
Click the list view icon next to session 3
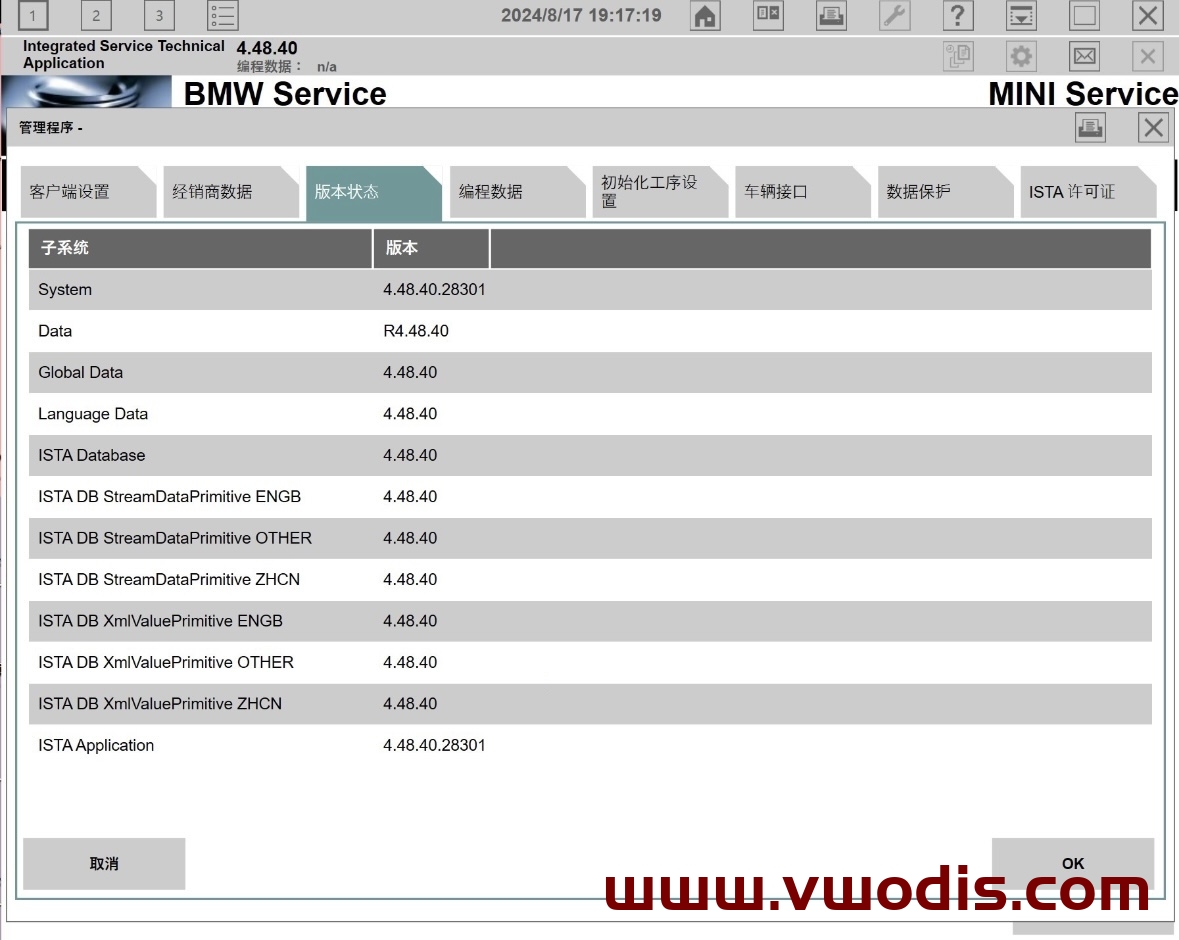coord(222,16)
